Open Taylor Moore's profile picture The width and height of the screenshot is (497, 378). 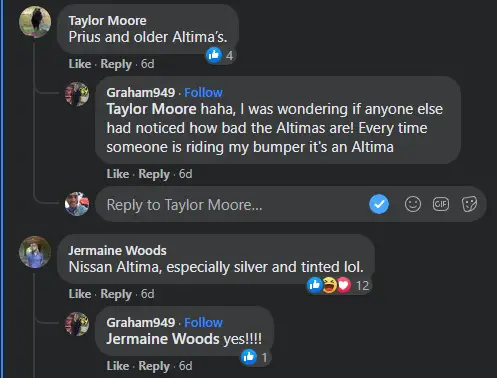pos(35,22)
